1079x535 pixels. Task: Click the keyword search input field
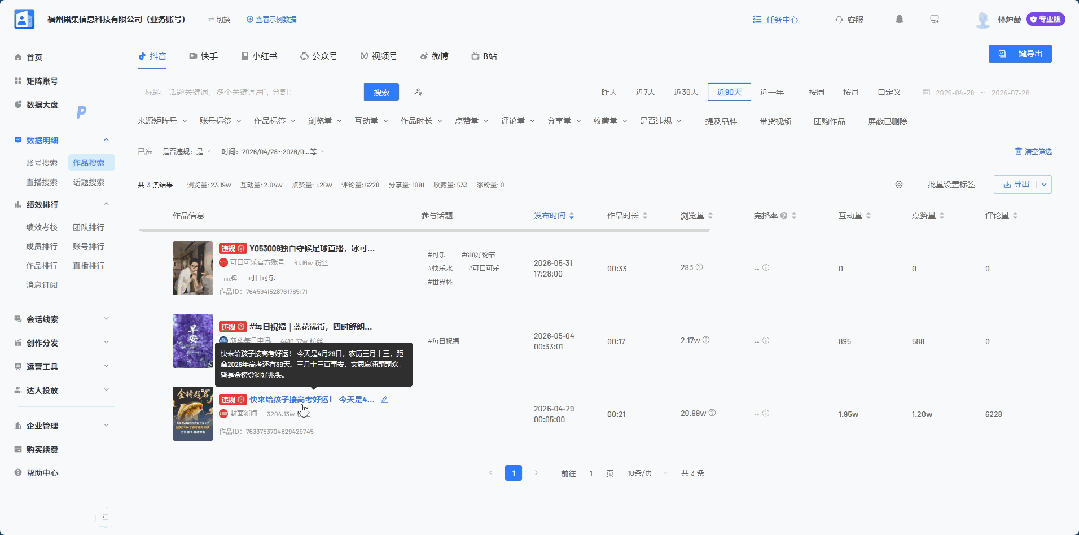(x=249, y=92)
